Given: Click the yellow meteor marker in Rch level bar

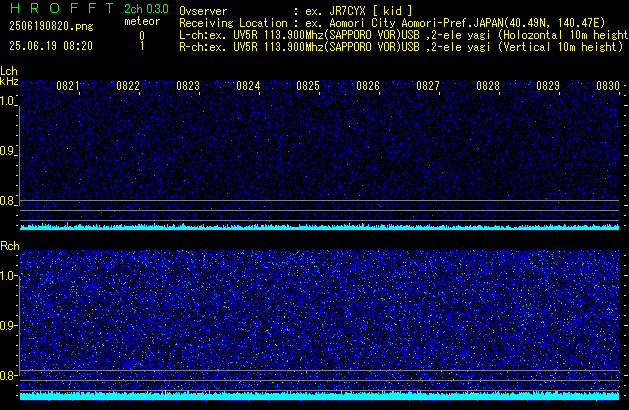Looking at the screenshot, I should (x=166, y=395).
